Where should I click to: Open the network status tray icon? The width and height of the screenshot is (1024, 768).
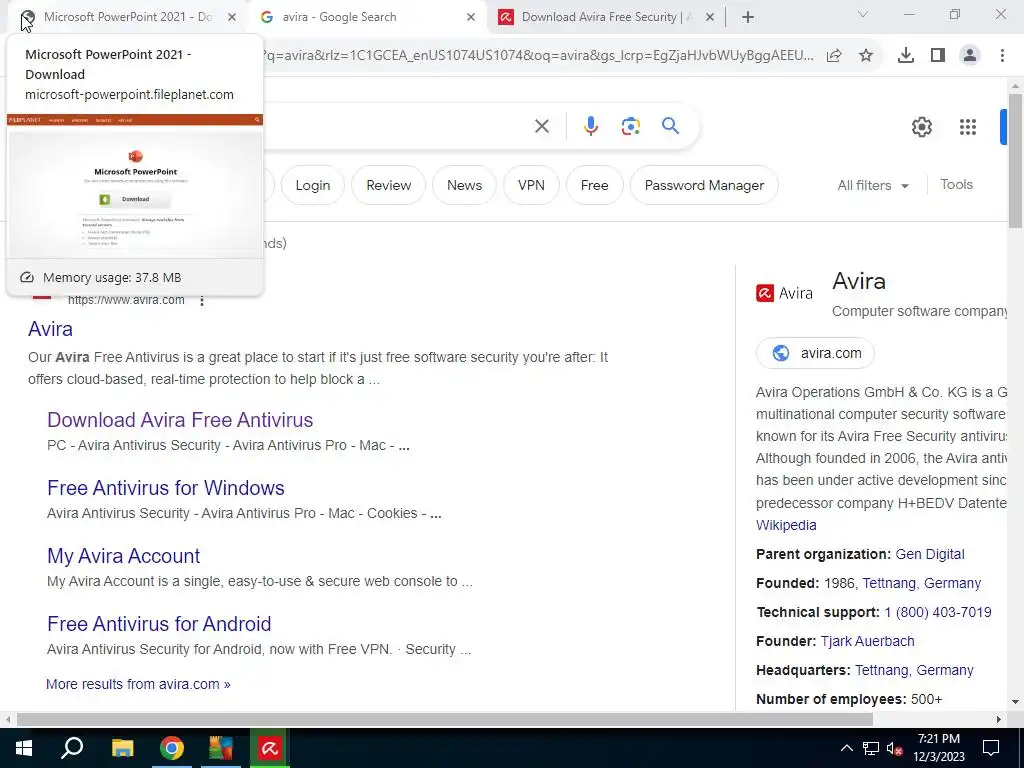(x=871, y=748)
